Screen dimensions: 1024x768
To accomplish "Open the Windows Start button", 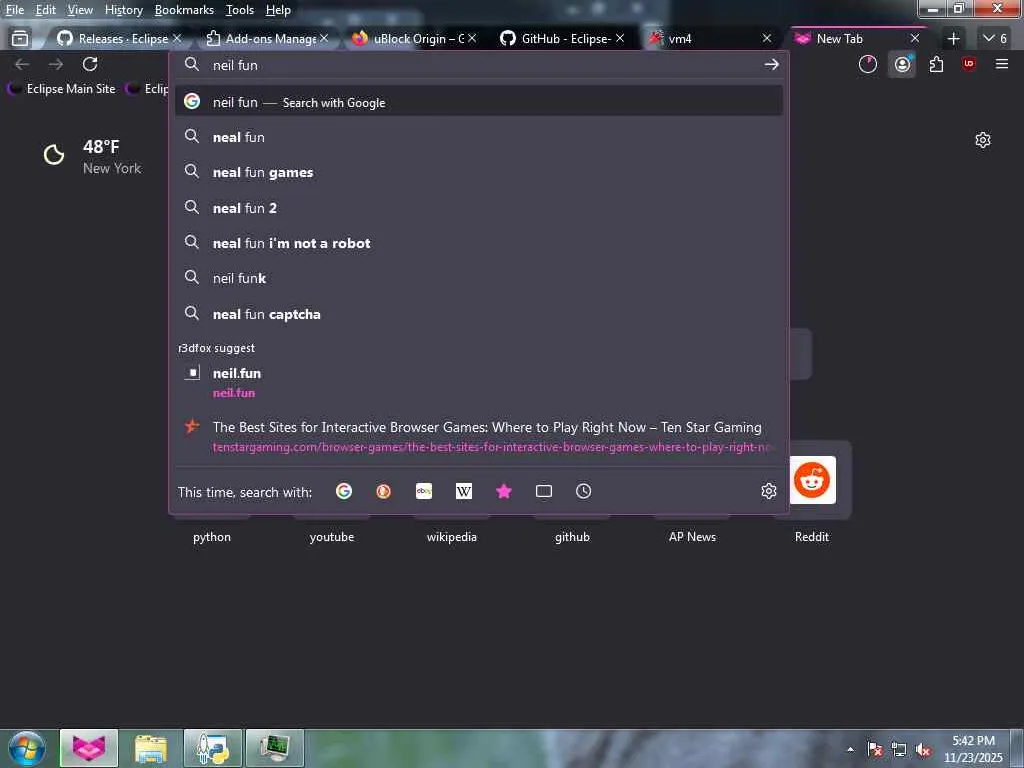I will coord(27,748).
